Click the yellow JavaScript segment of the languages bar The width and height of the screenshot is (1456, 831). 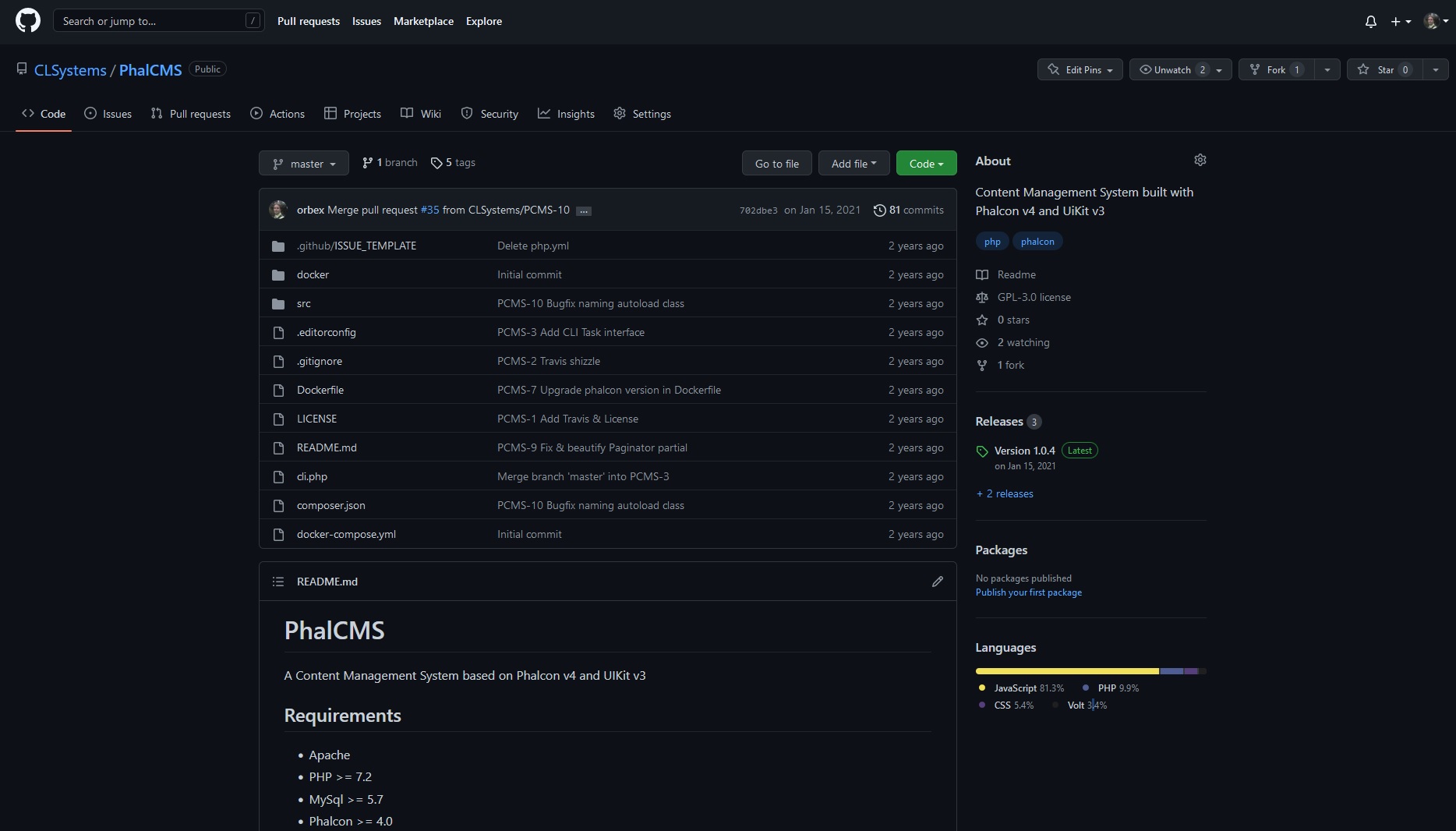coord(1067,671)
